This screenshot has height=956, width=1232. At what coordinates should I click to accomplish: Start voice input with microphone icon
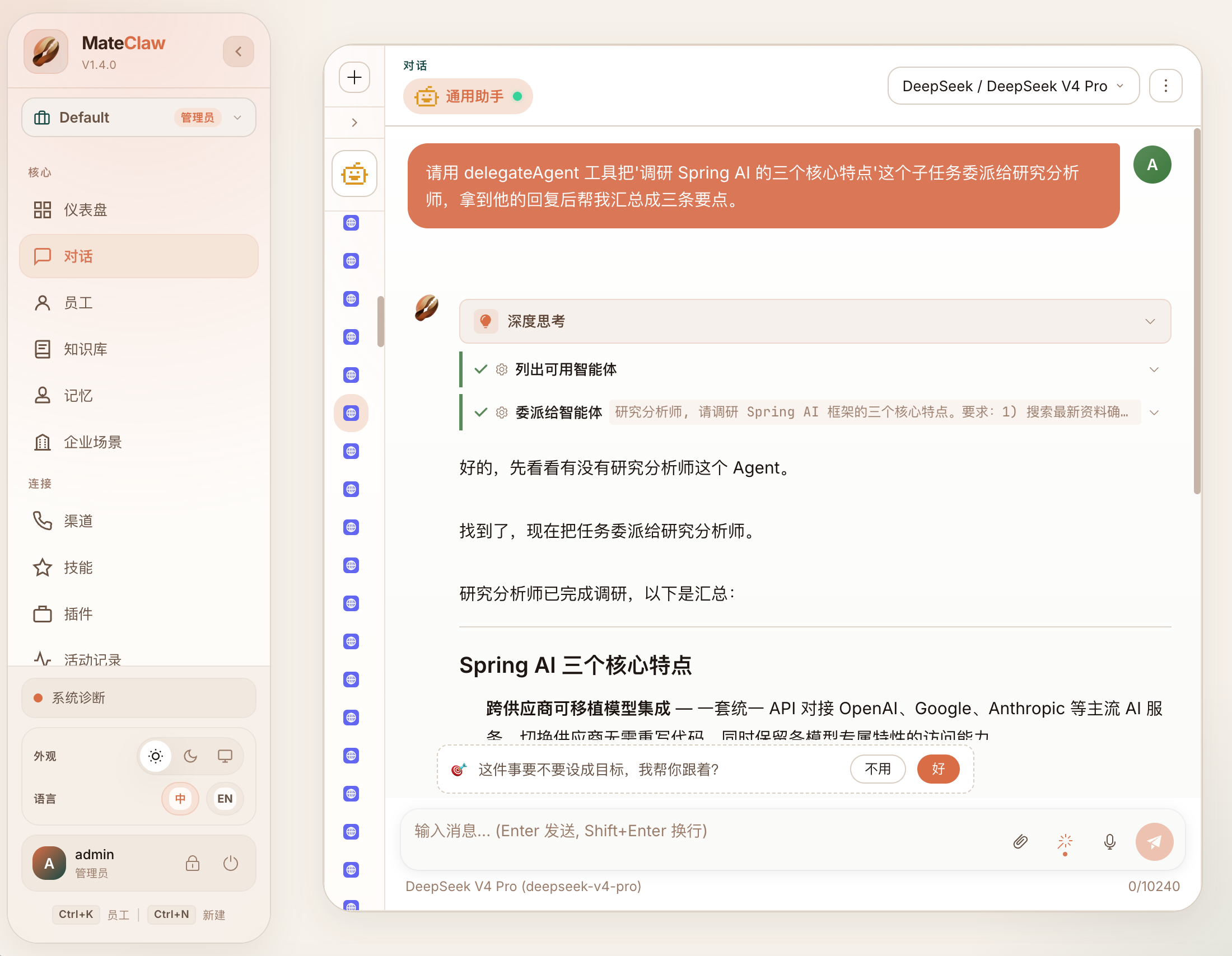[1109, 841]
